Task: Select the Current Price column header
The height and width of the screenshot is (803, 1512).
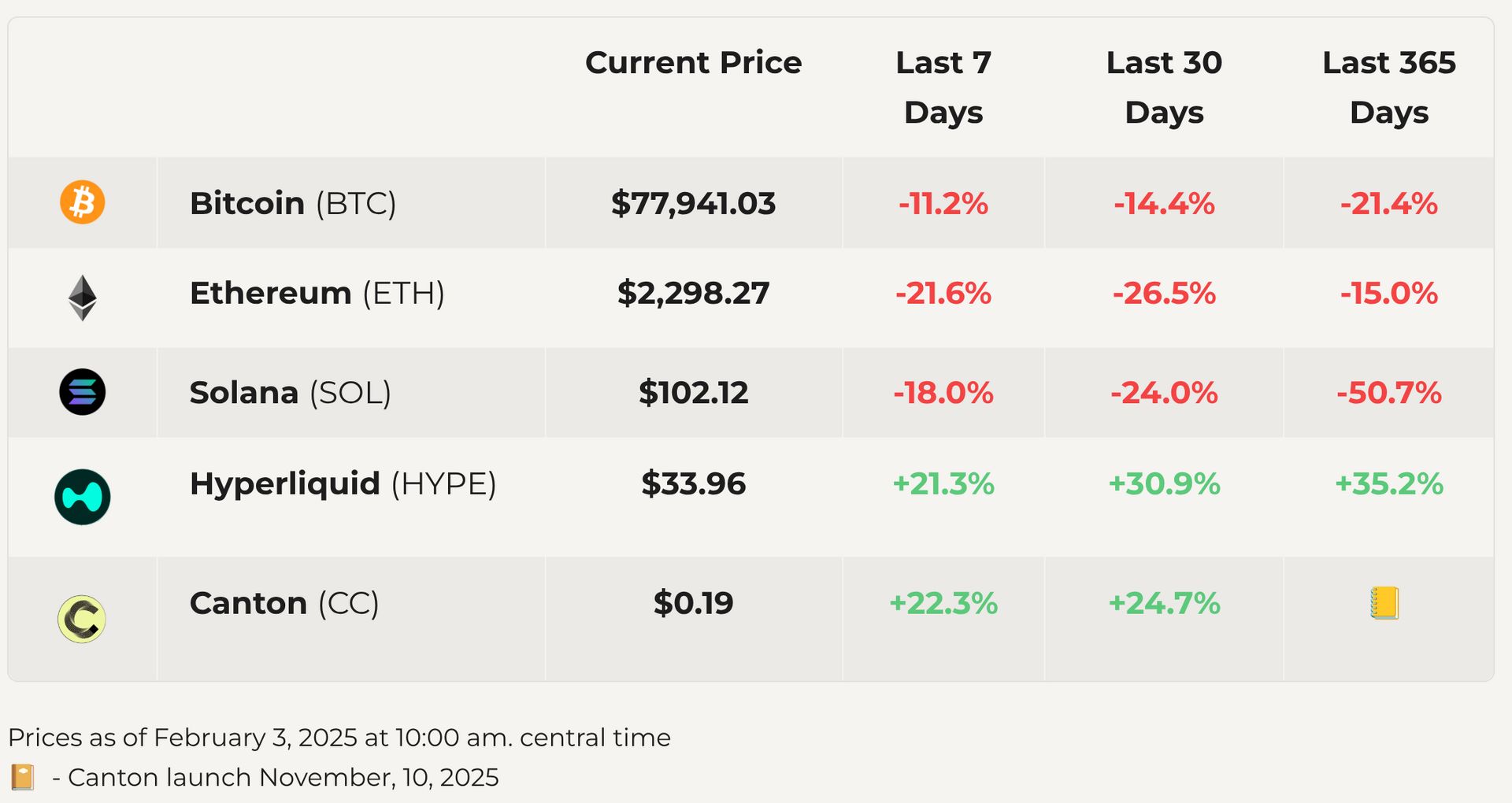Action: [x=693, y=63]
